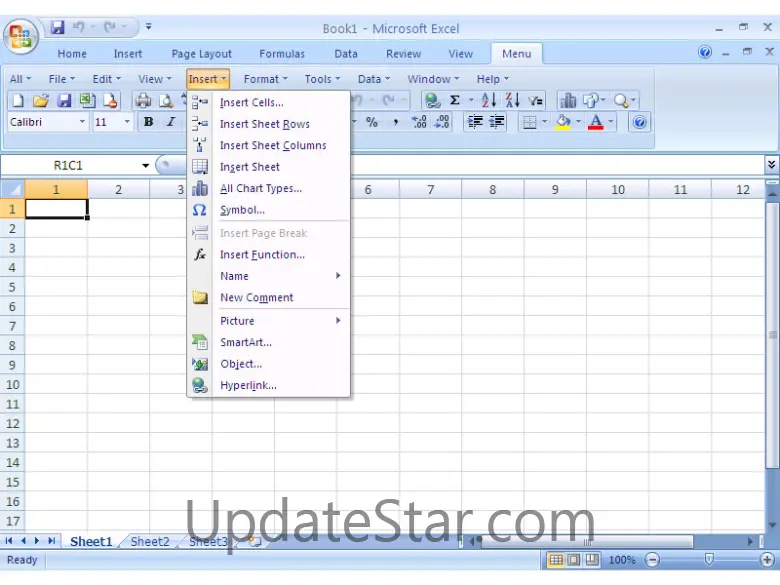This screenshot has width=780, height=585.
Task: Click the 100% zoom level button
Action: [x=622, y=560]
